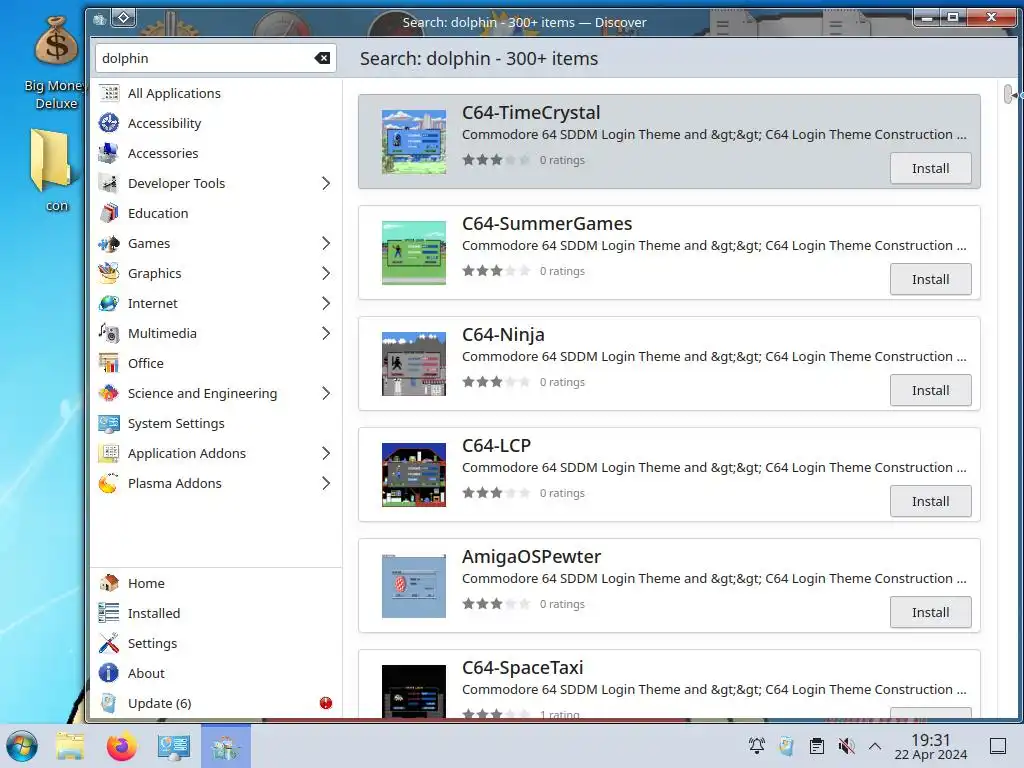This screenshot has width=1024, height=768.
Task: Install C64-SummerGames theme
Action: (x=930, y=280)
